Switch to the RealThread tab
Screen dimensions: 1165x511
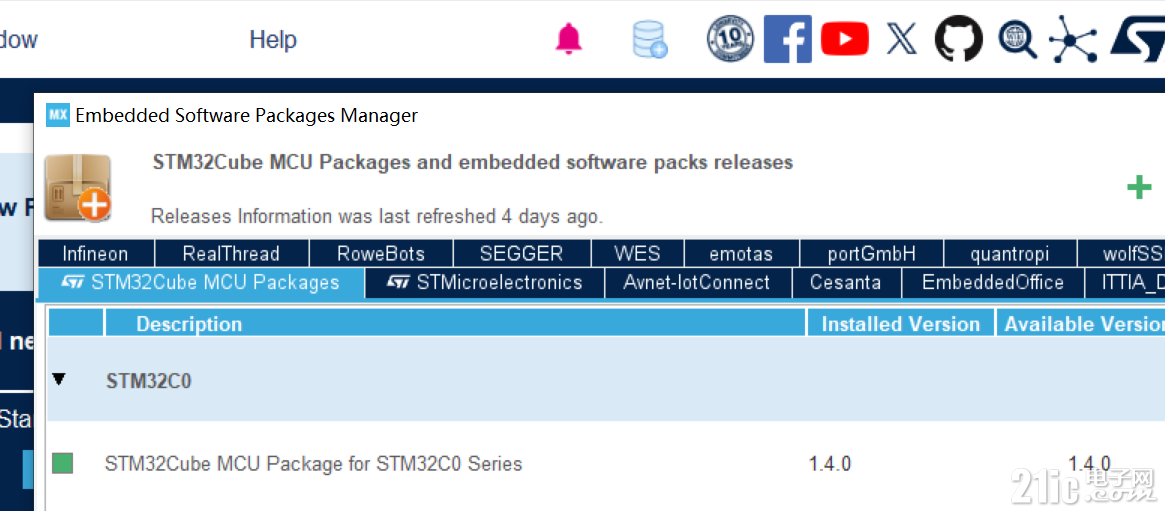[231, 253]
